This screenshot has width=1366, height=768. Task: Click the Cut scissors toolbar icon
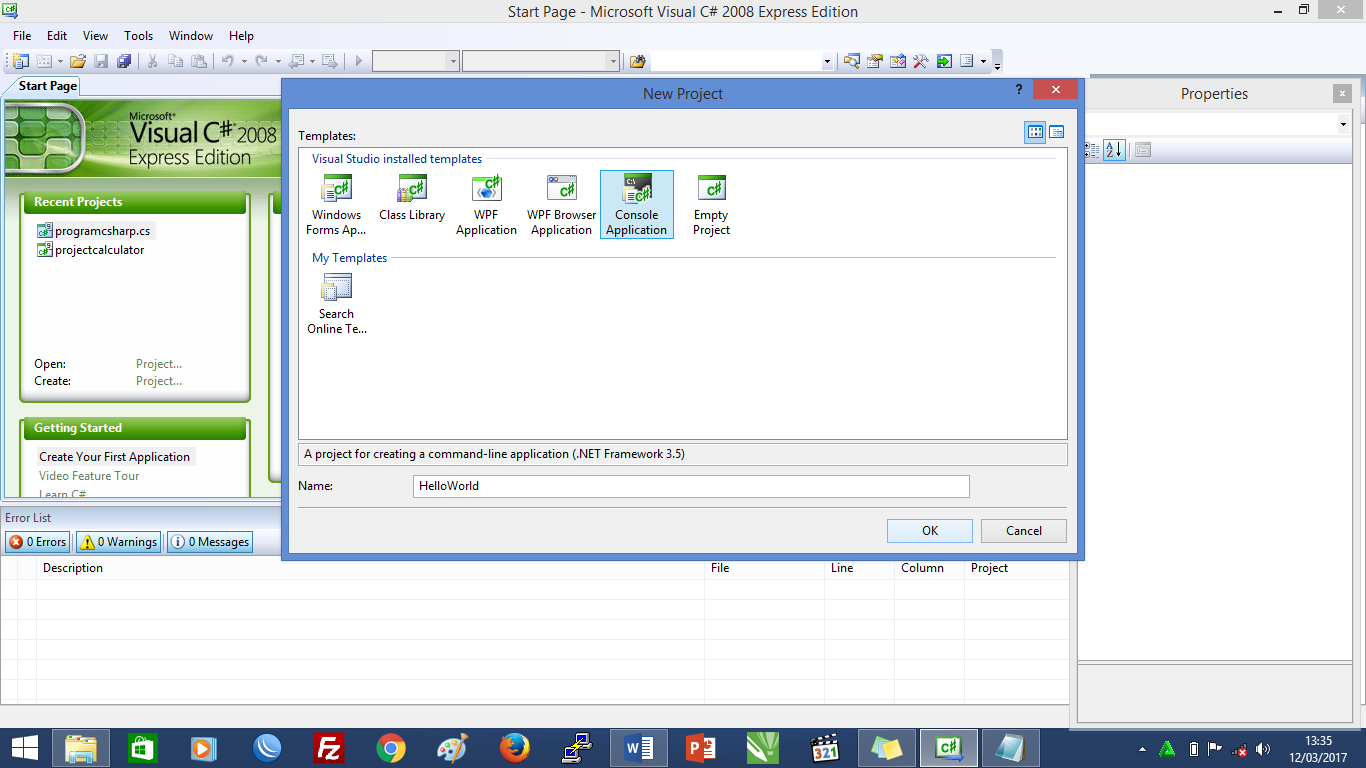click(153, 61)
